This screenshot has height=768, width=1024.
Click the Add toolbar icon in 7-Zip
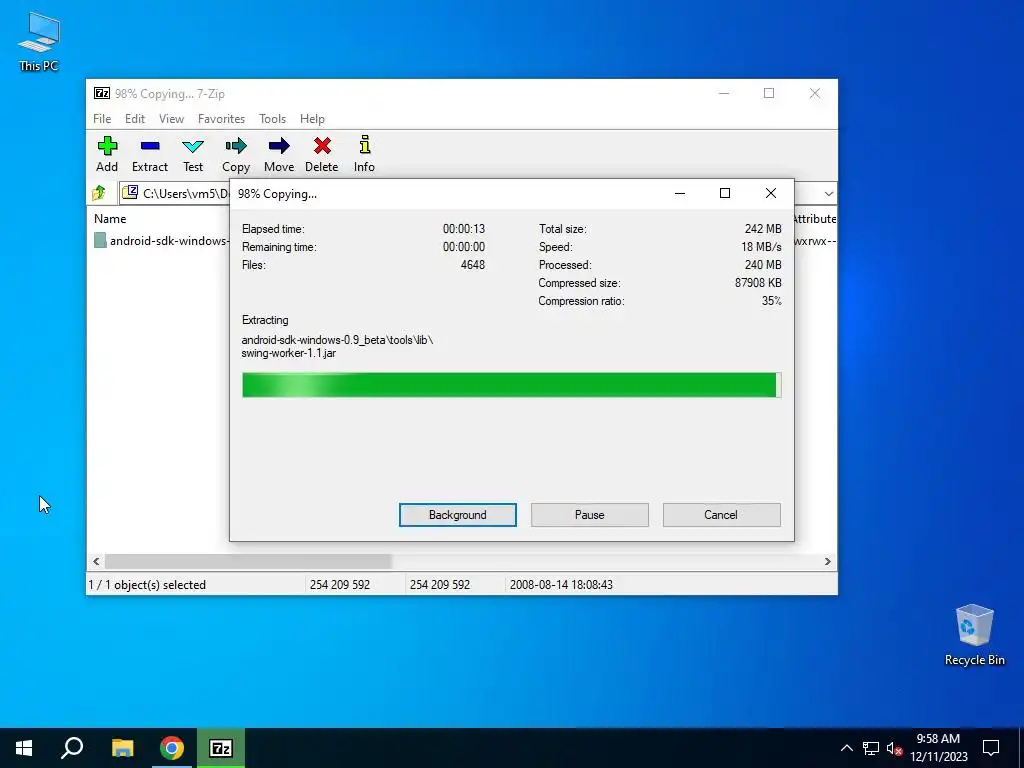pyautogui.click(x=107, y=146)
